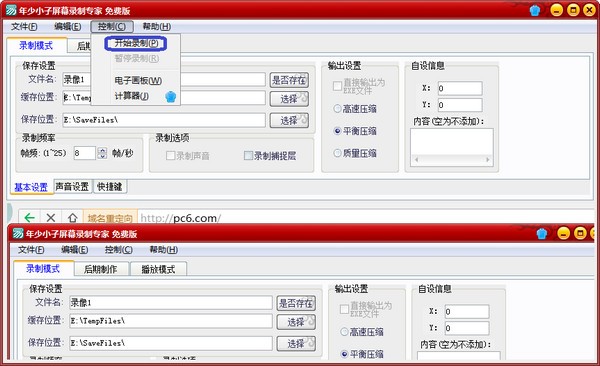Switch to 声音设置 tab
The width and height of the screenshot is (600, 366).
tap(72, 186)
